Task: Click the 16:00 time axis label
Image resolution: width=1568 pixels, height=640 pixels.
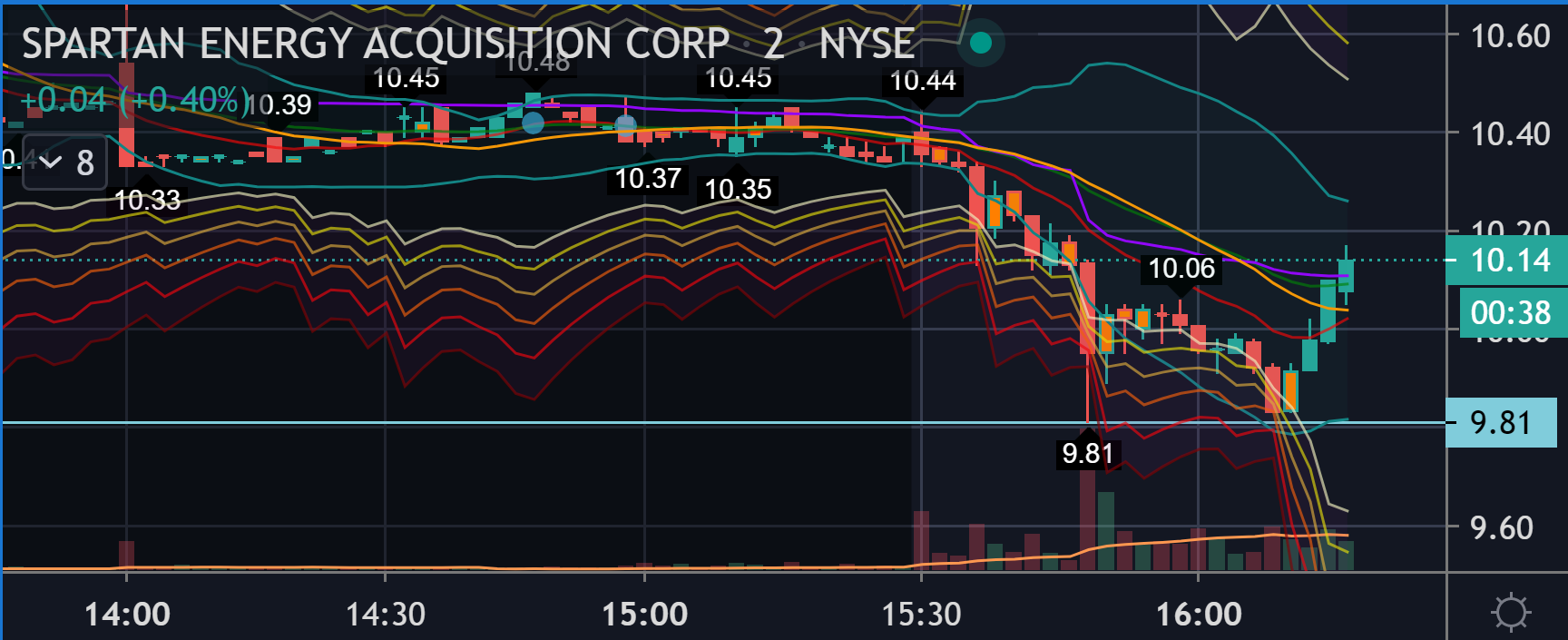Action: (x=1199, y=615)
